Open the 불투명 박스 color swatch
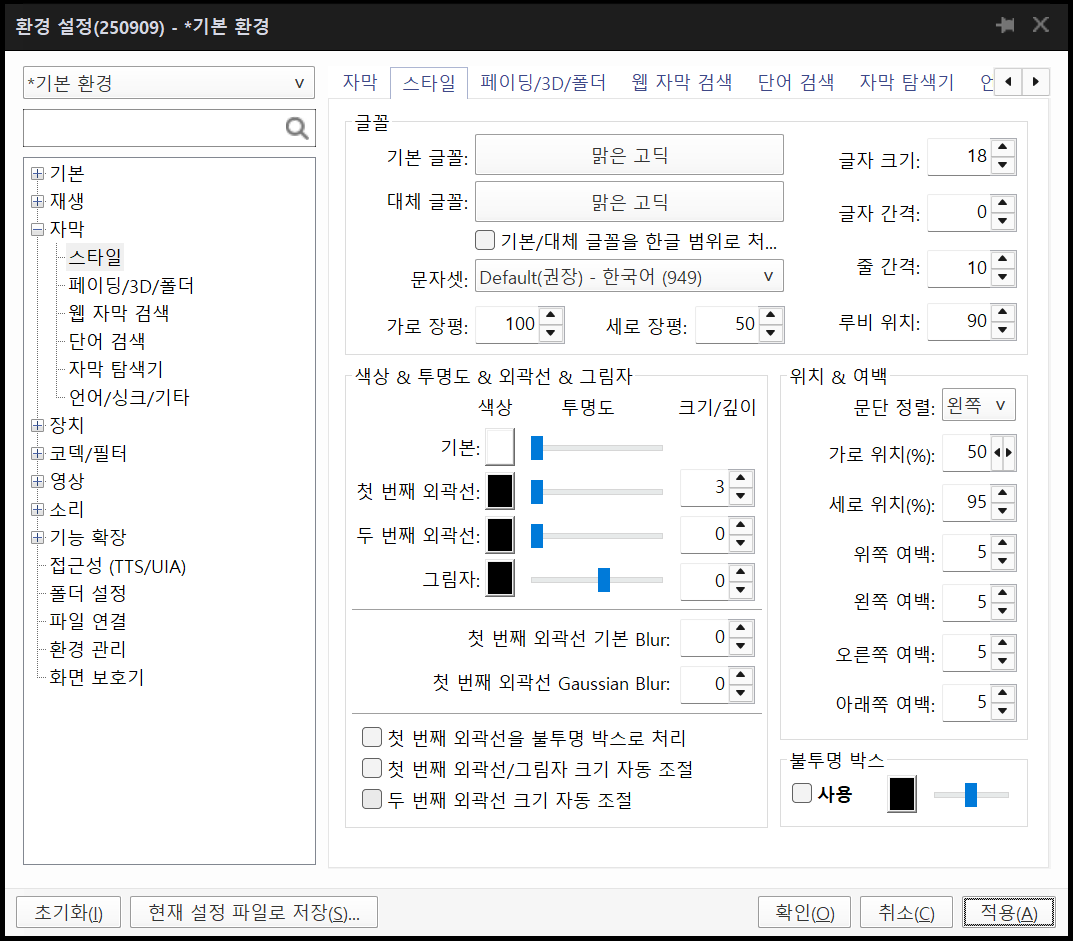 point(902,795)
